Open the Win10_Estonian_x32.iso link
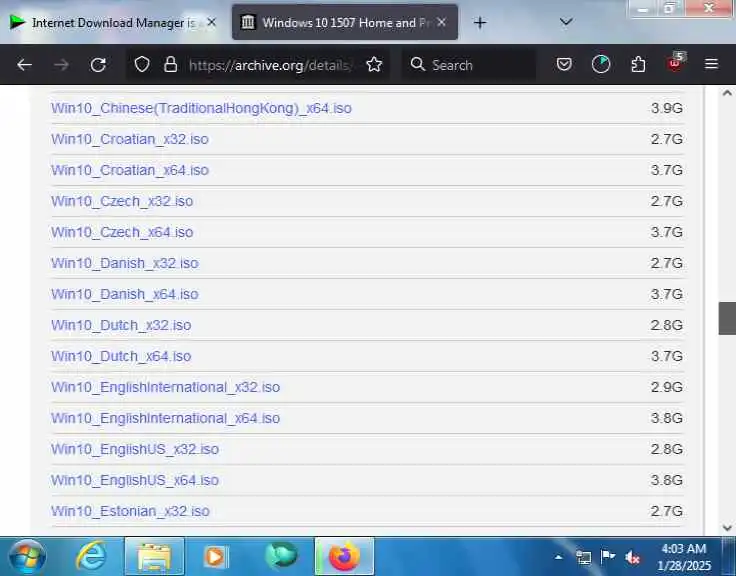 130,511
